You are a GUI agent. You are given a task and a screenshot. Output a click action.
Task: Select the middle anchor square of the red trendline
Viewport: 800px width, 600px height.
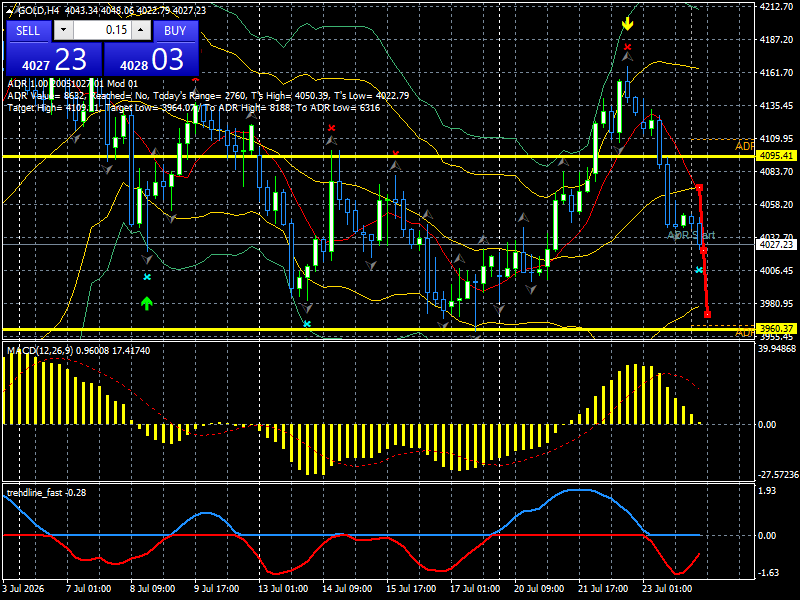point(704,251)
